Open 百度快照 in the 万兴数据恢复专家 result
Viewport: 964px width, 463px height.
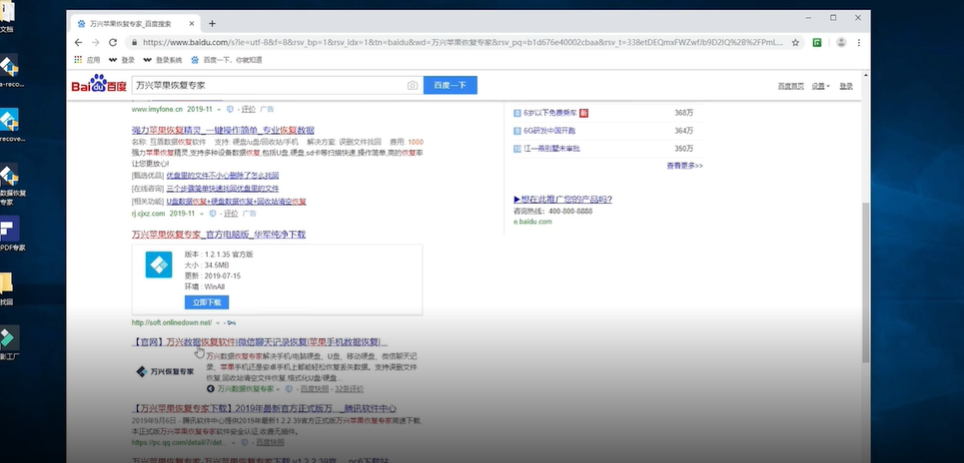tap(313, 389)
